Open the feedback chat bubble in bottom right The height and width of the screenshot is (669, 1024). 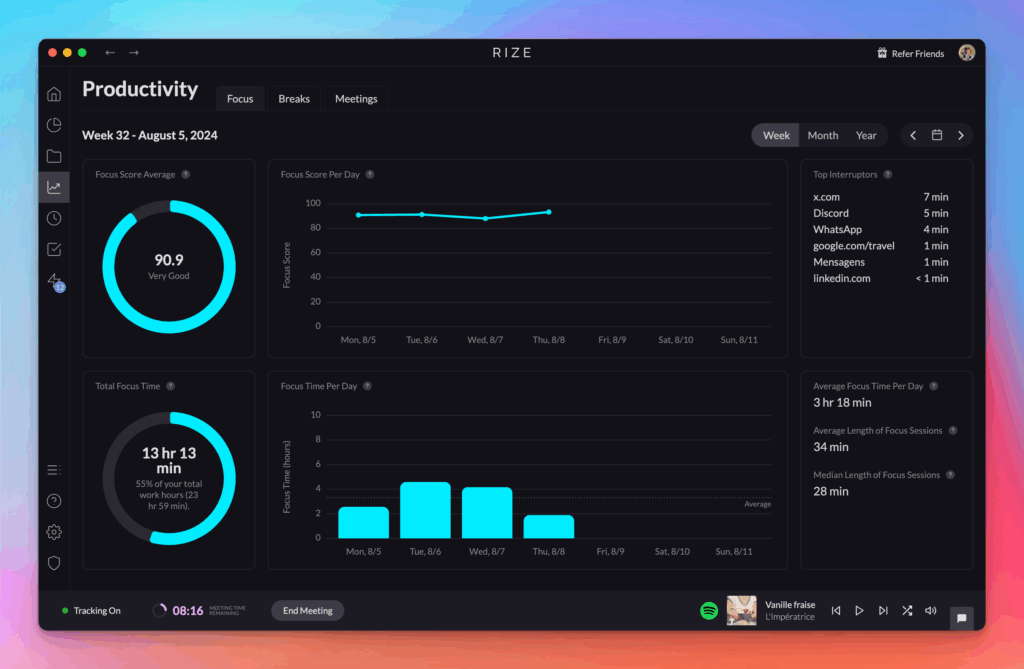pyautogui.click(x=961, y=618)
